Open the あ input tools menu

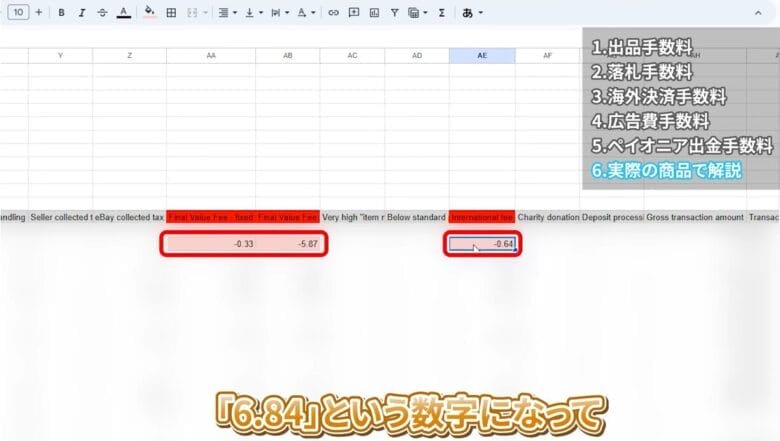(x=472, y=13)
